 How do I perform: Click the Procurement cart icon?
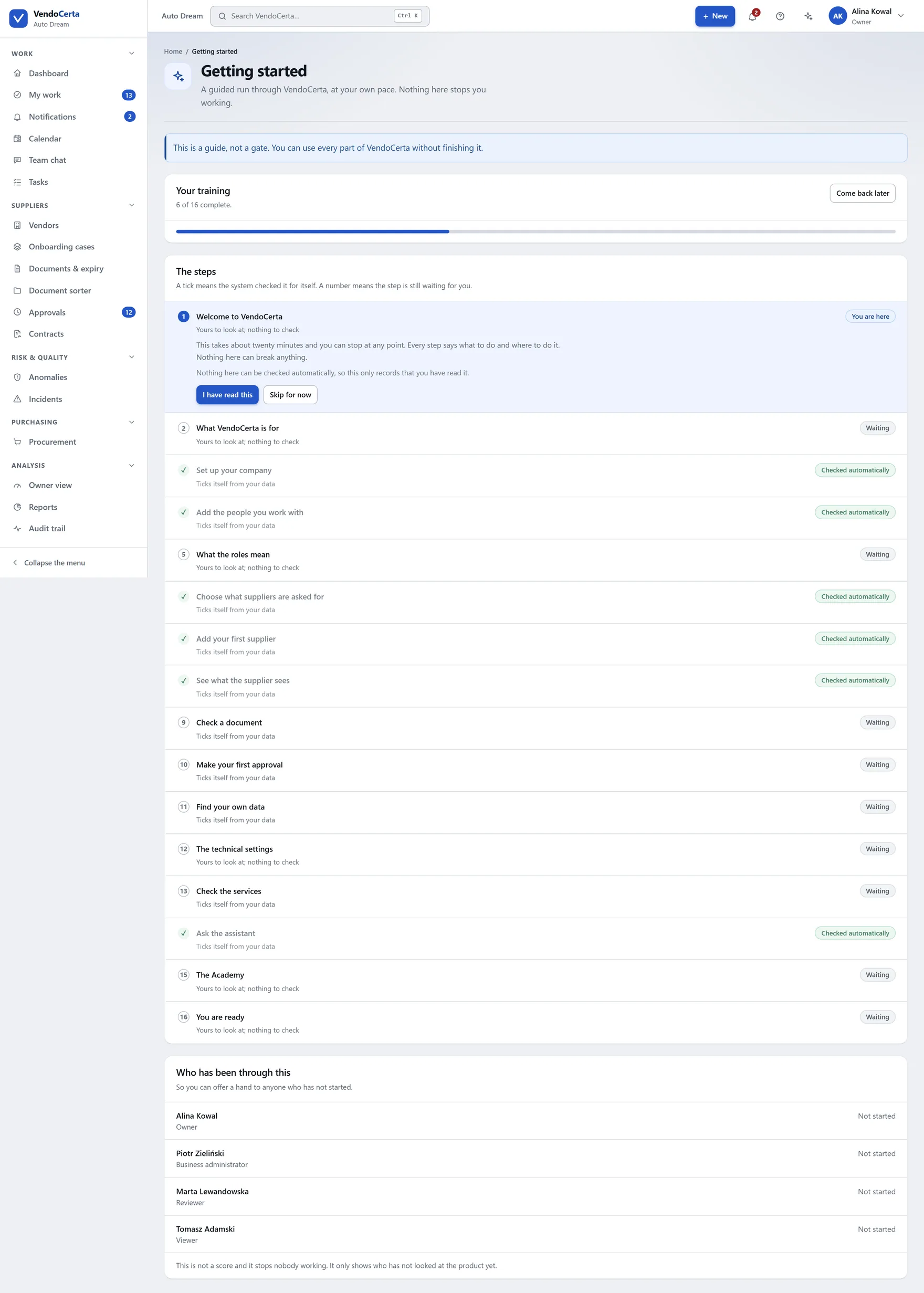pyautogui.click(x=17, y=442)
